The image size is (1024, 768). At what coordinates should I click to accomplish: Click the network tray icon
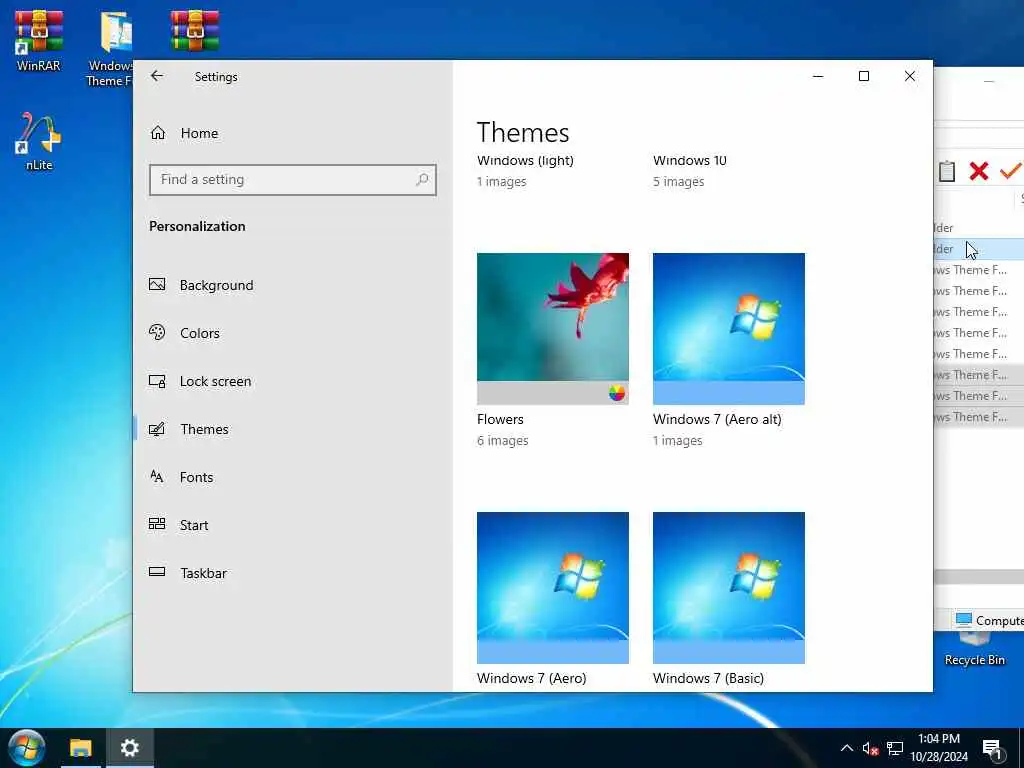pos(895,748)
